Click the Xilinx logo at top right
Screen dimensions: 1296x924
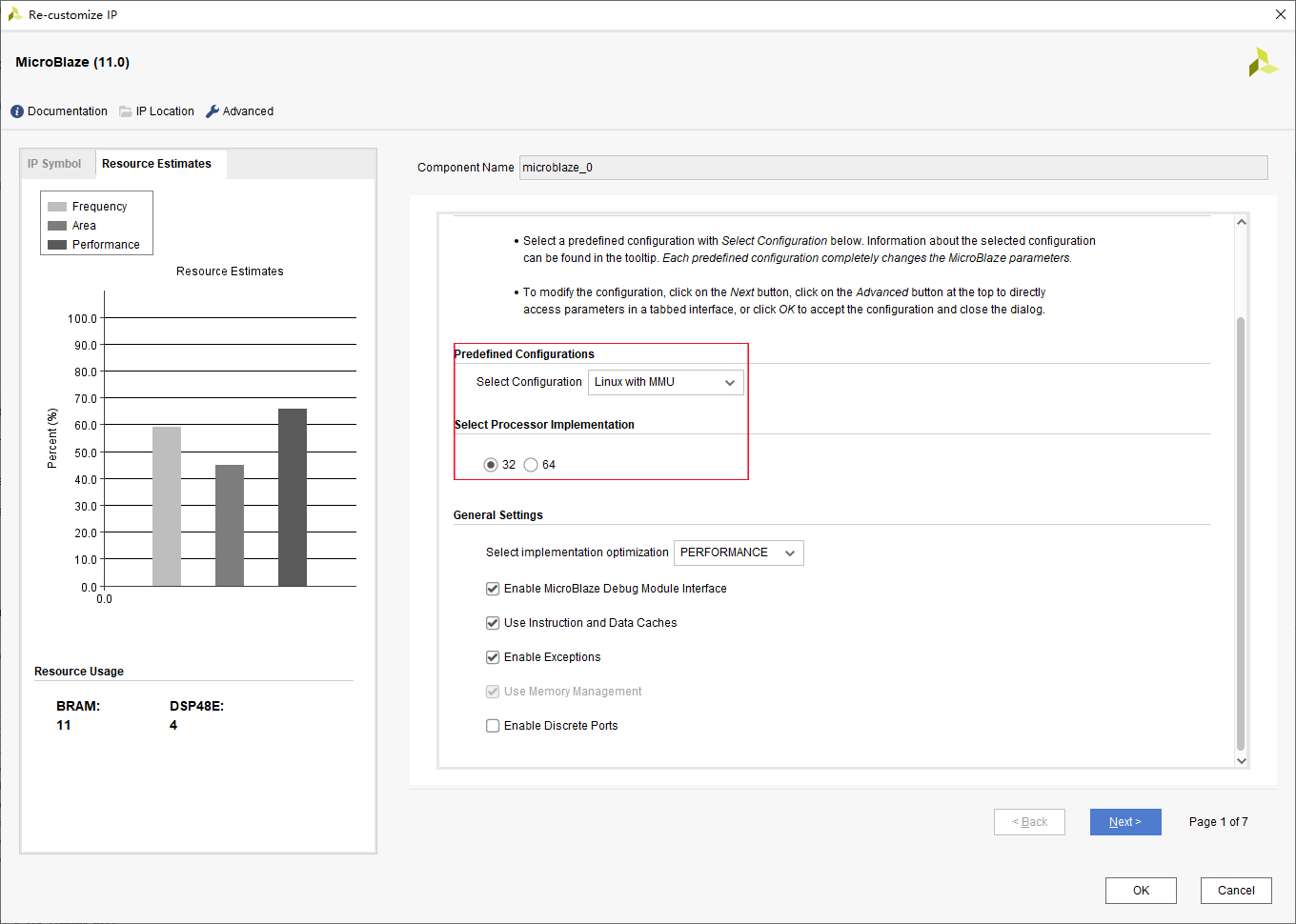[x=1263, y=62]
